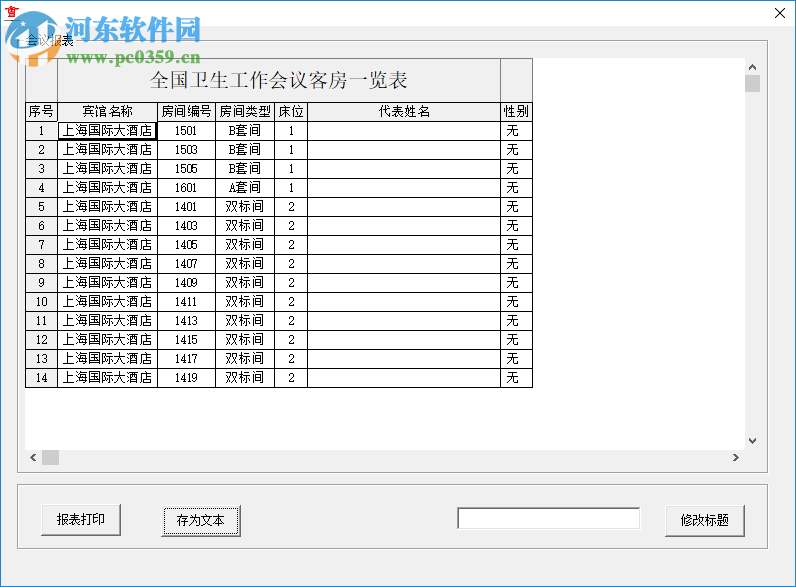Click sequence number cell 14
The height and width of the screenshot is (587, 796).
[42, 378]
